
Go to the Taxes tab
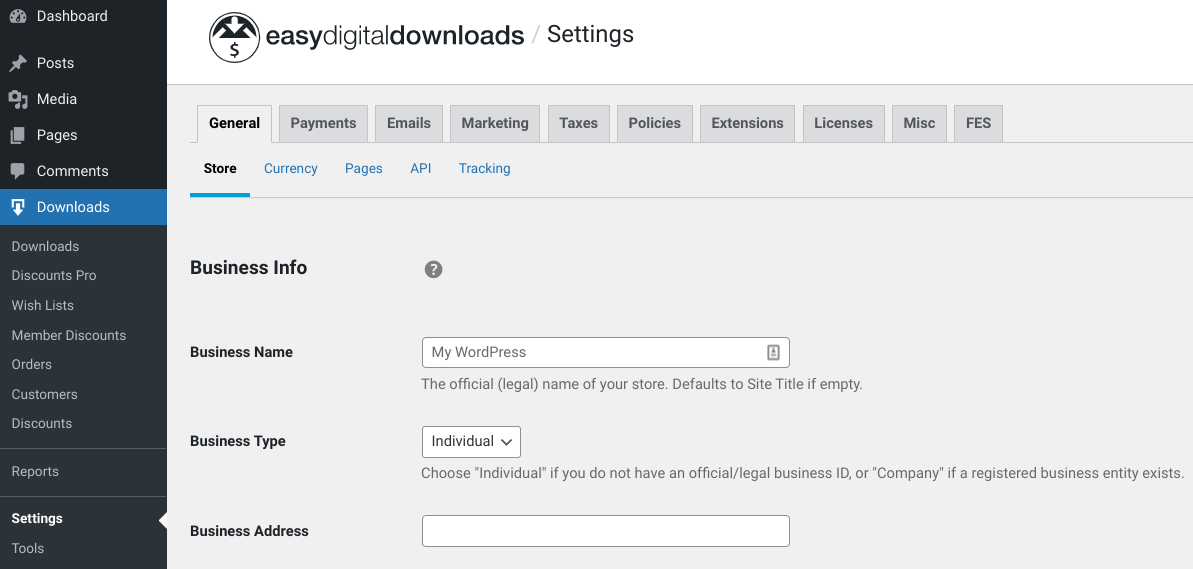coord(578,123)
